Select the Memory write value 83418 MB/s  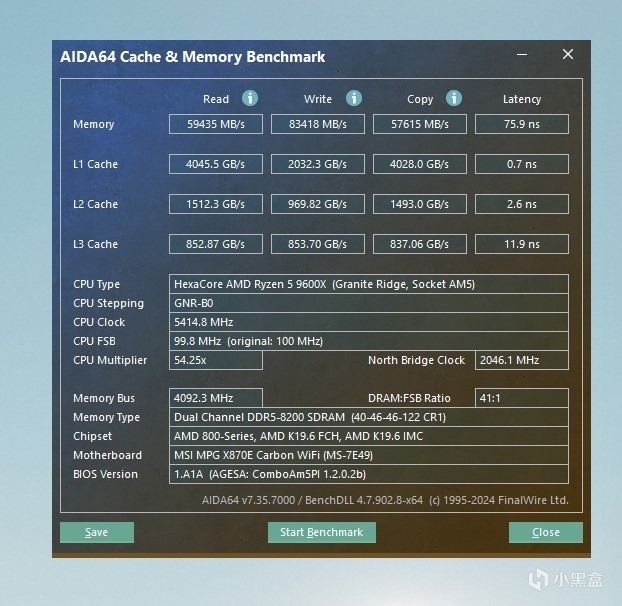click(x=318, y=124)
